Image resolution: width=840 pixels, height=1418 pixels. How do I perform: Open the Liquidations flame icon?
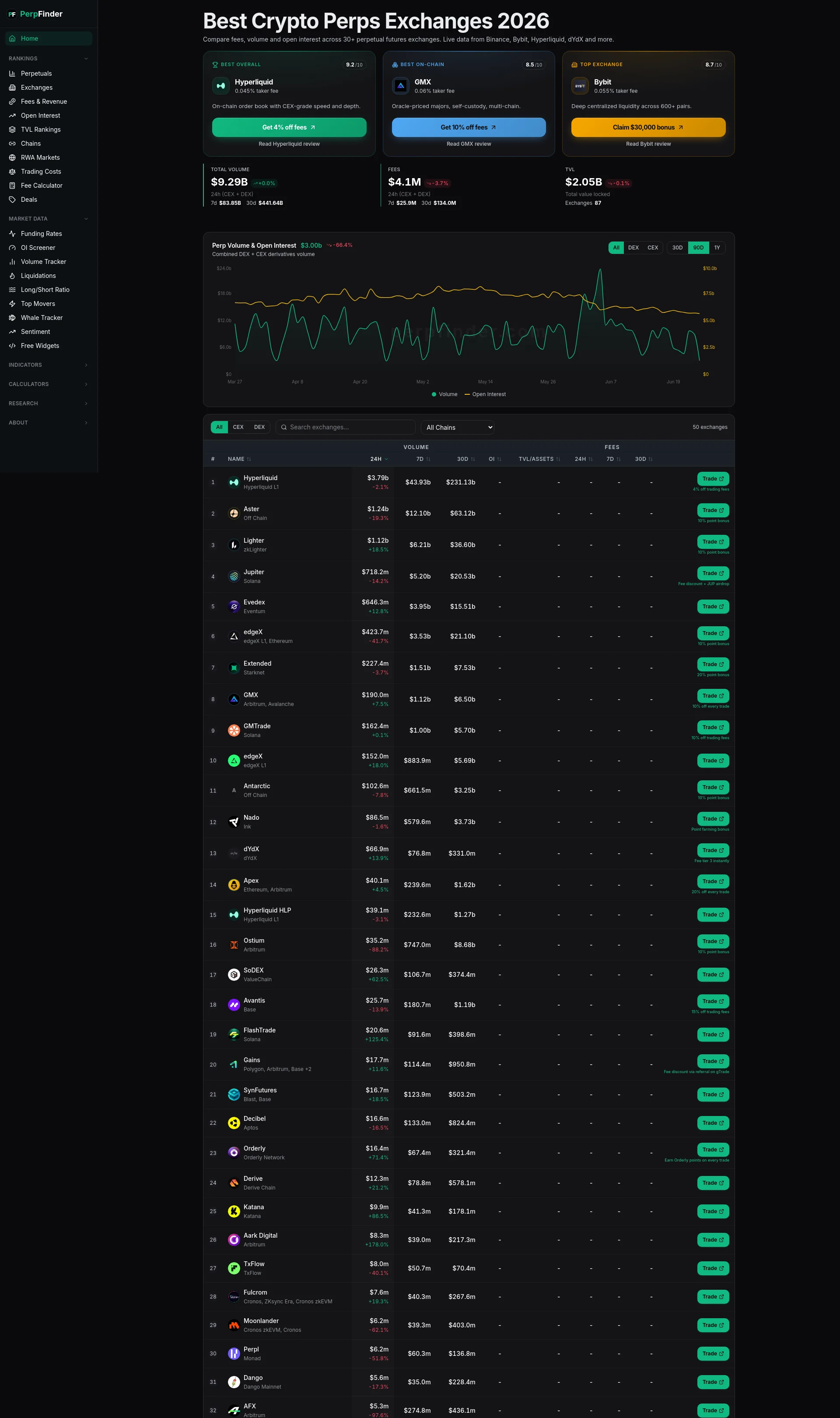(x=12, y=276)
